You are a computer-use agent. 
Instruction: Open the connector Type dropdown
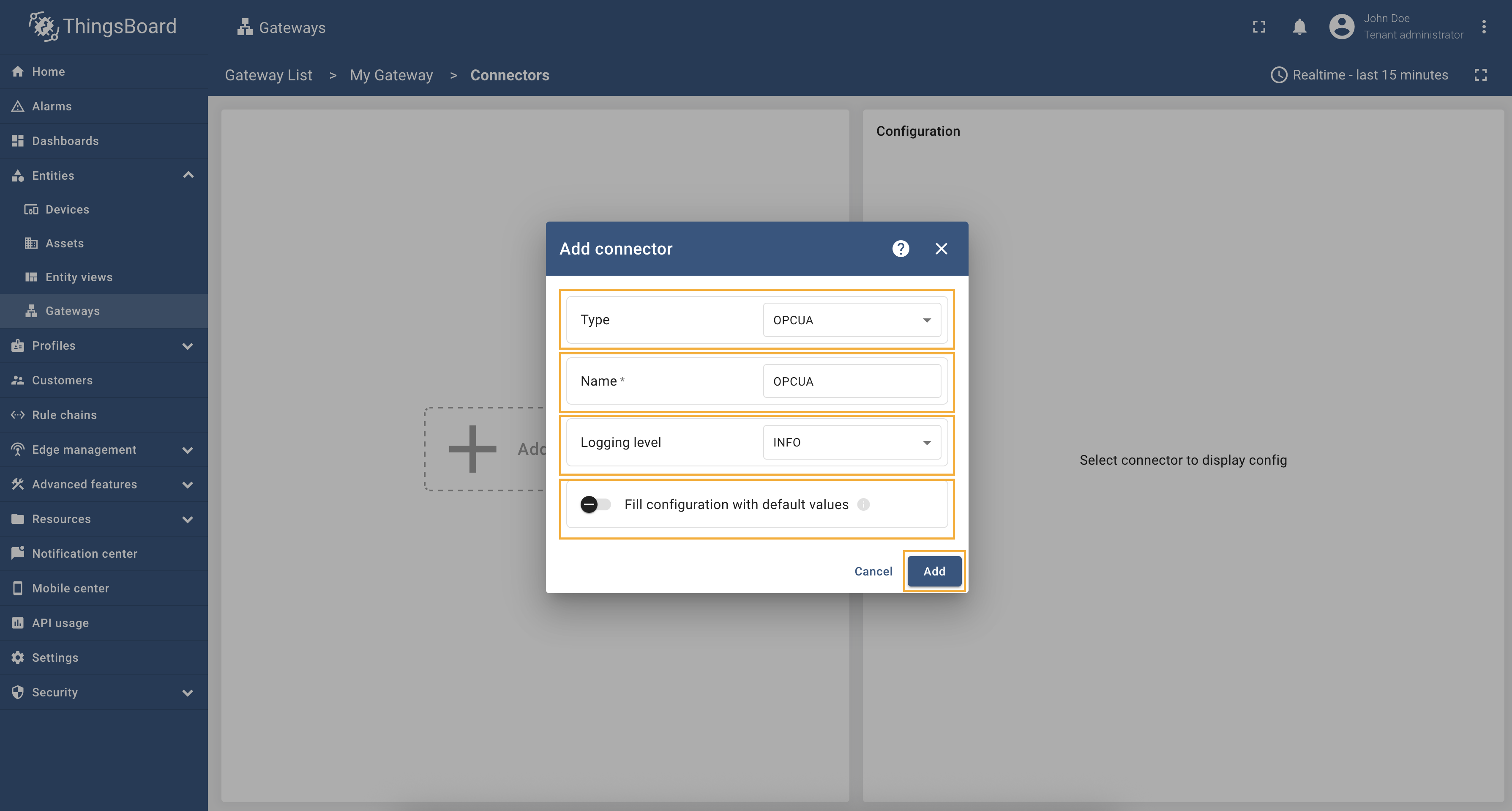click(x=851, y=320)
